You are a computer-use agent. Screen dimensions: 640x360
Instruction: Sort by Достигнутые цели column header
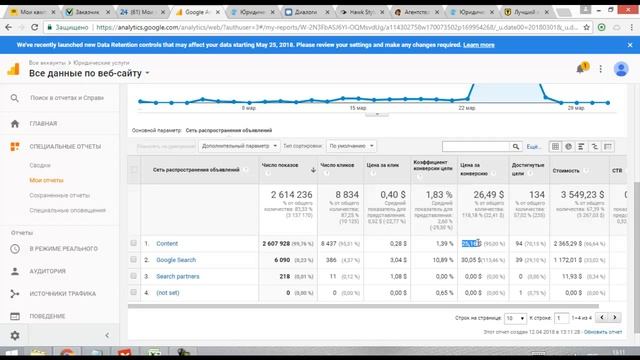[528, 169]
